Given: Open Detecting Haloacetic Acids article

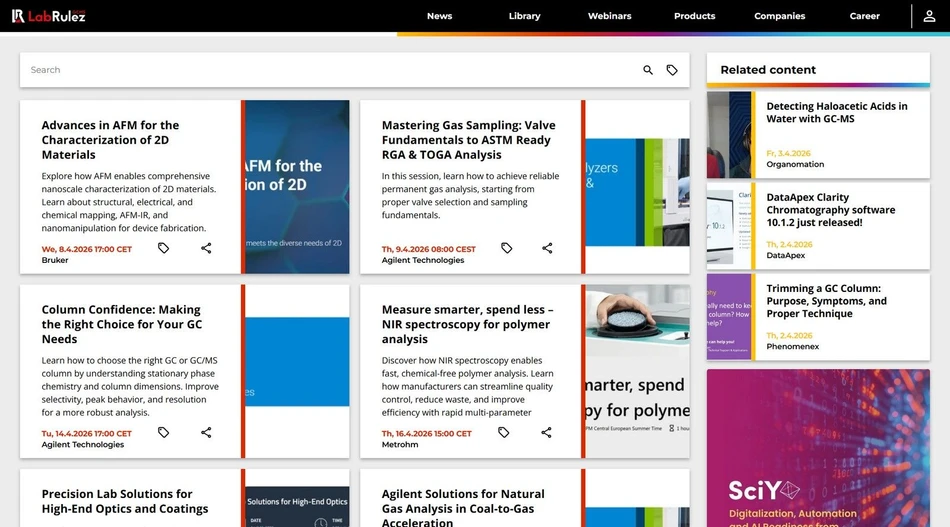Looking at the screenshot, I should (836, 112).
